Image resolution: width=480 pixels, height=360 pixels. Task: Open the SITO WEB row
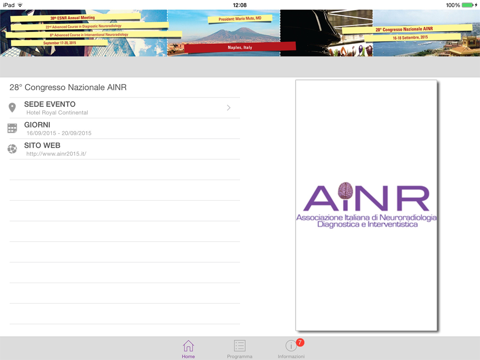(x=125, y=149)
